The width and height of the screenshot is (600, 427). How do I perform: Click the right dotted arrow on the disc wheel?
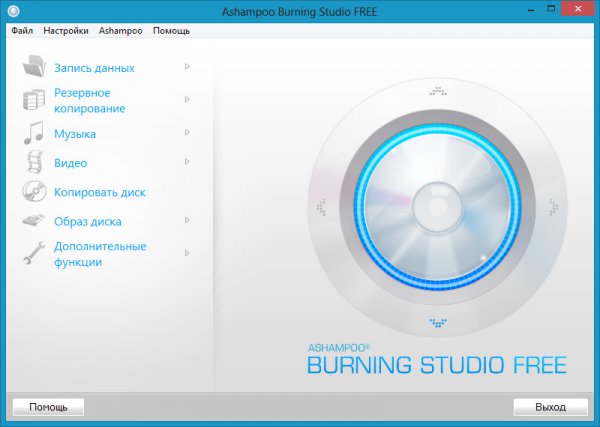[554, 207]
